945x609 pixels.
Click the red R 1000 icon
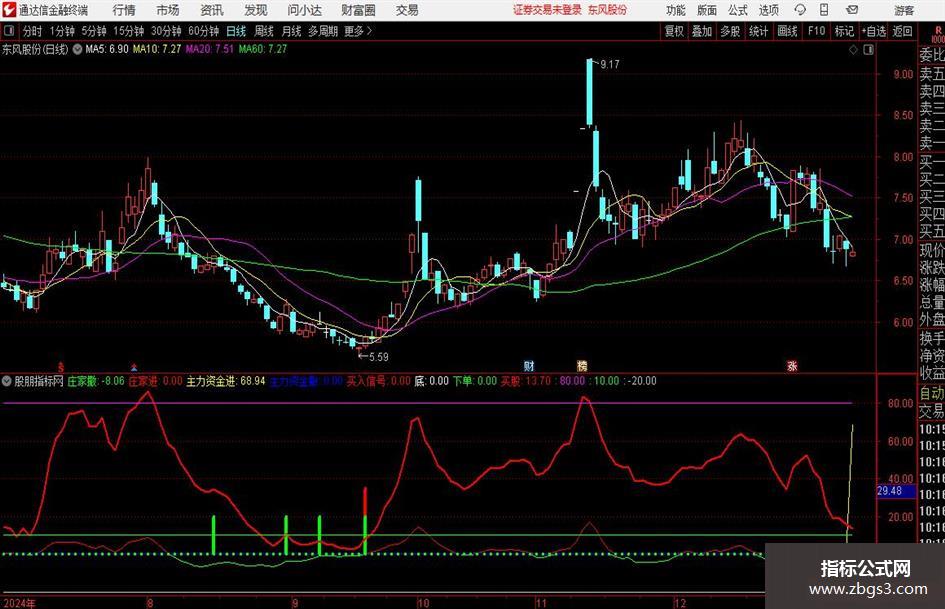[x=938, y=34]
